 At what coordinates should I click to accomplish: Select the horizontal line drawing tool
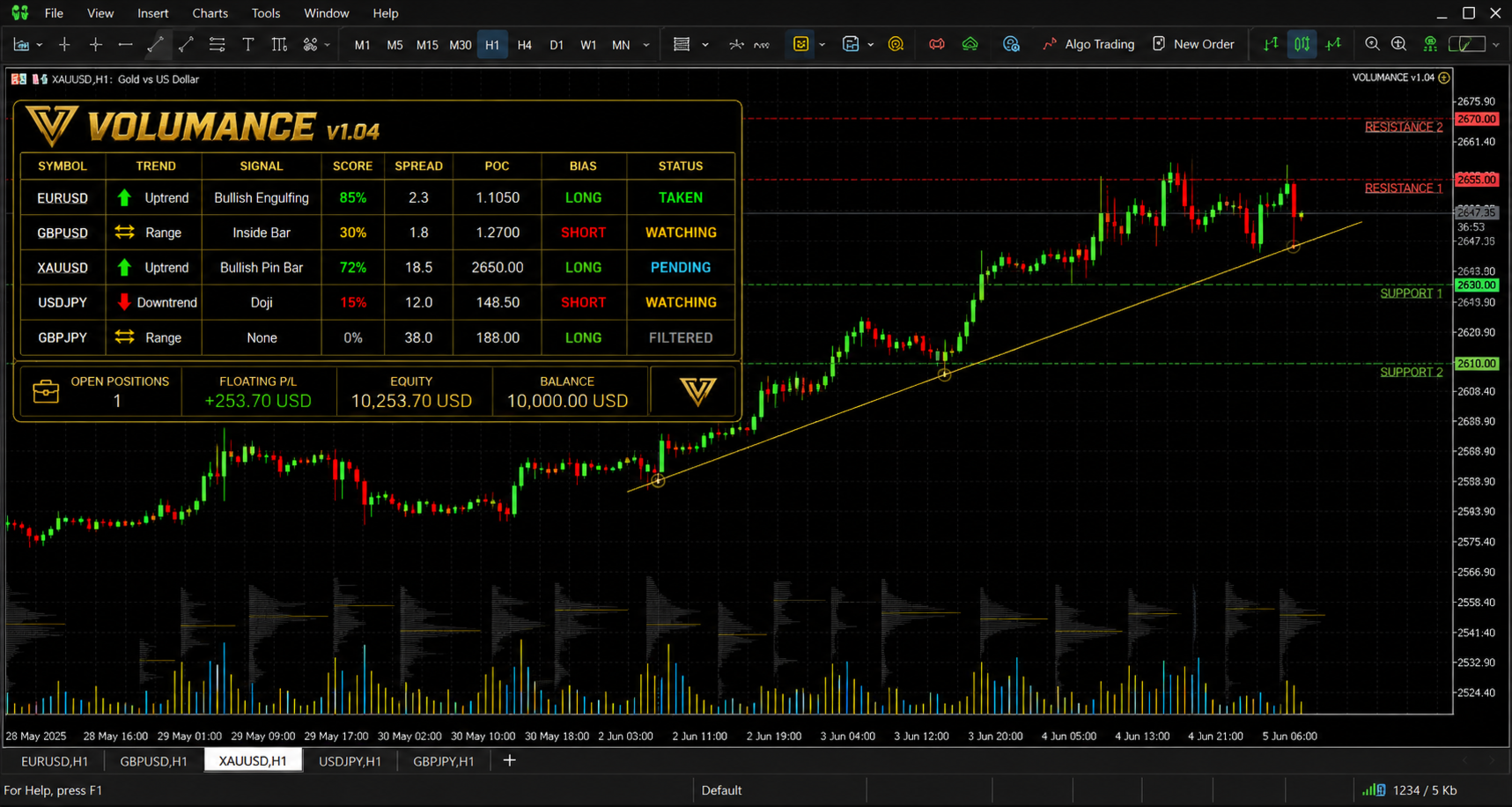point(125,44)
